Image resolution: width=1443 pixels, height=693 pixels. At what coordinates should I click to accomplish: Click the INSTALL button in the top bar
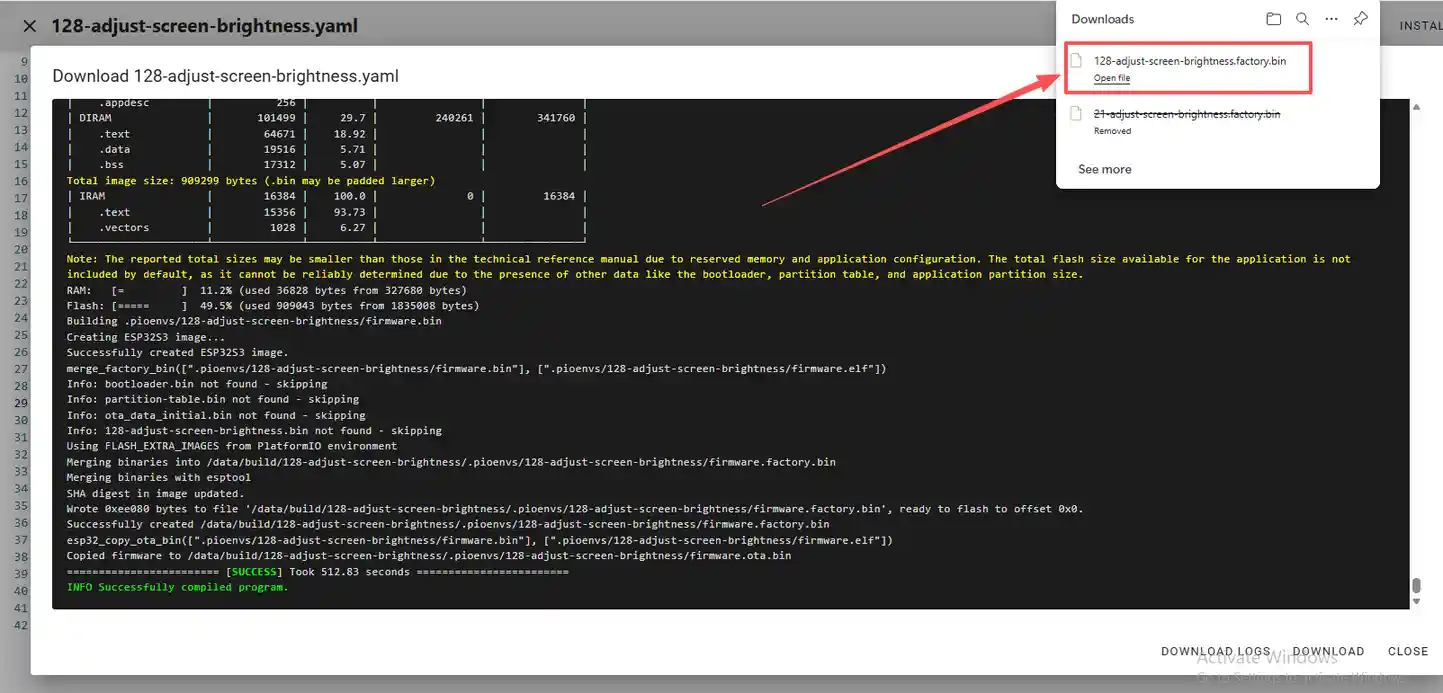[x=1420, y=26]
